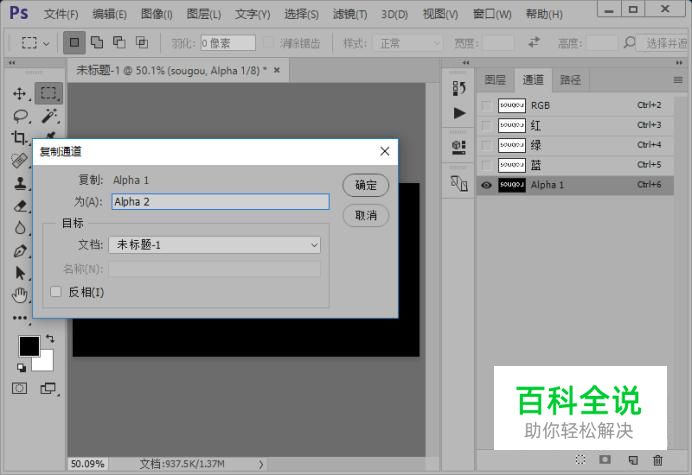Create new channel icon
This screenshot has height=475, width=692.
633,460
